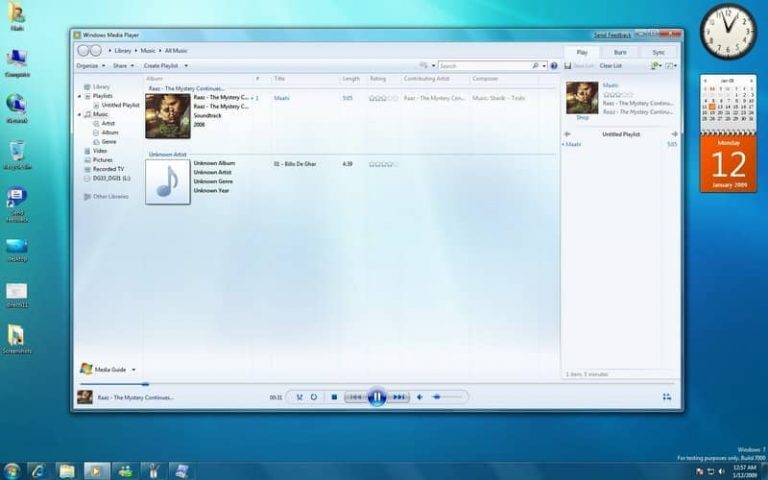768x480 pixels.
Task: Click the Create Playlist button
Action: pos(161,66)
